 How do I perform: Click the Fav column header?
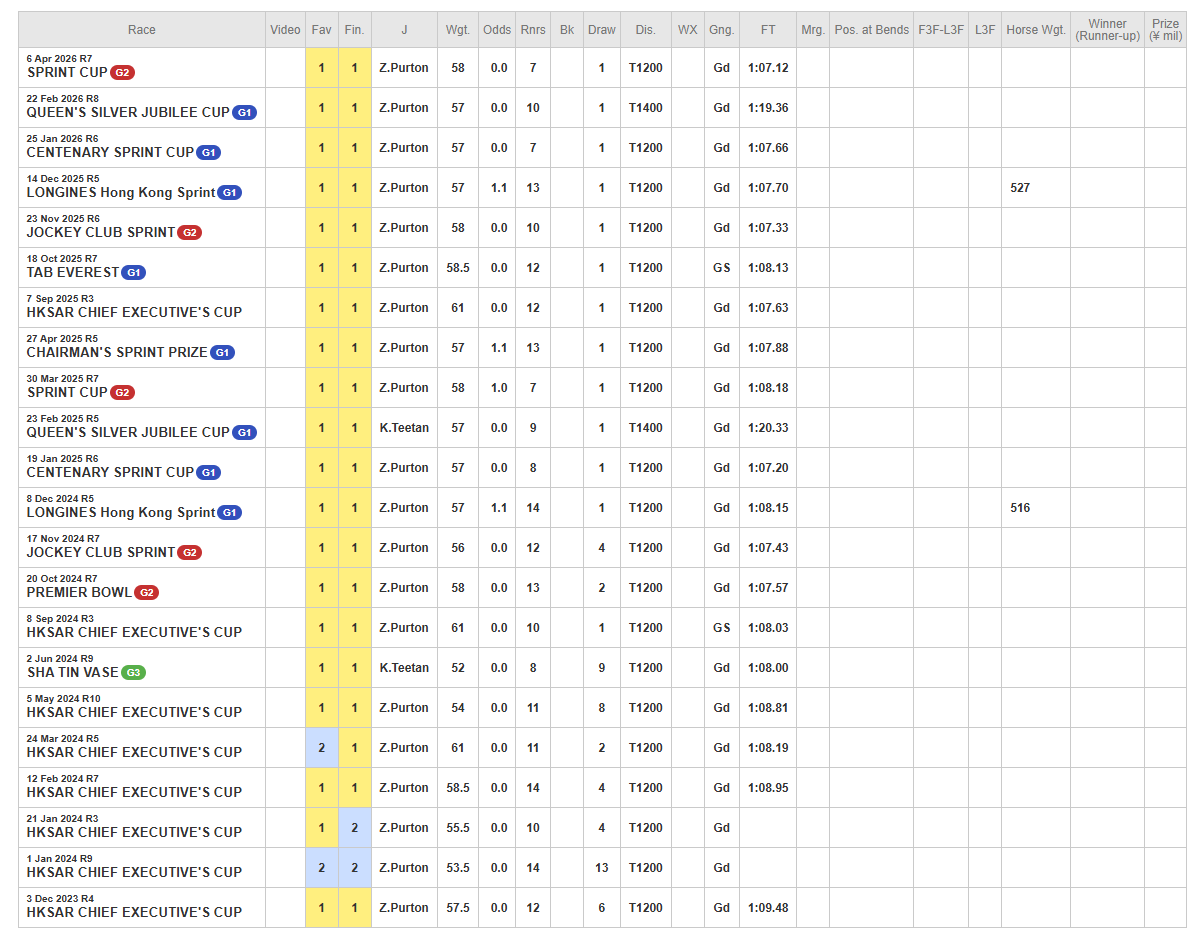click(x=322, y=30)
